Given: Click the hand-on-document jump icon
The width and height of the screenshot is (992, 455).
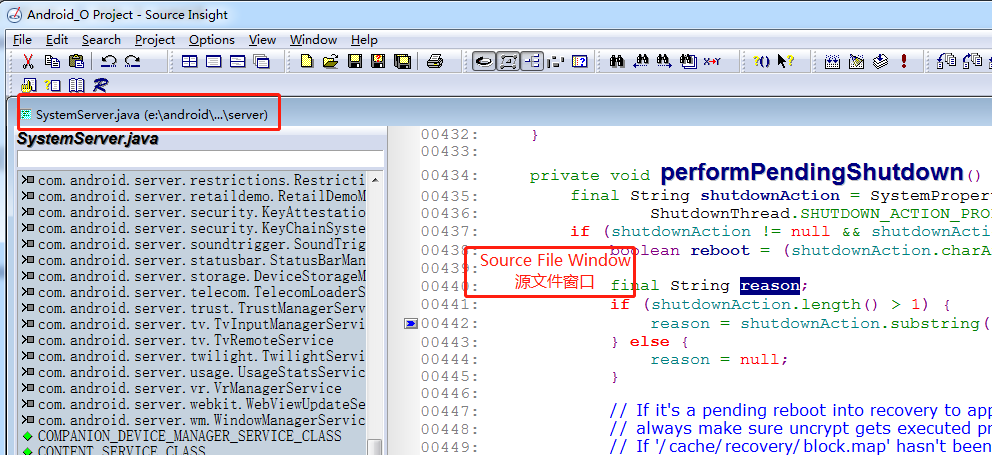Looking at the screenshot, I should tap(28, 85).
